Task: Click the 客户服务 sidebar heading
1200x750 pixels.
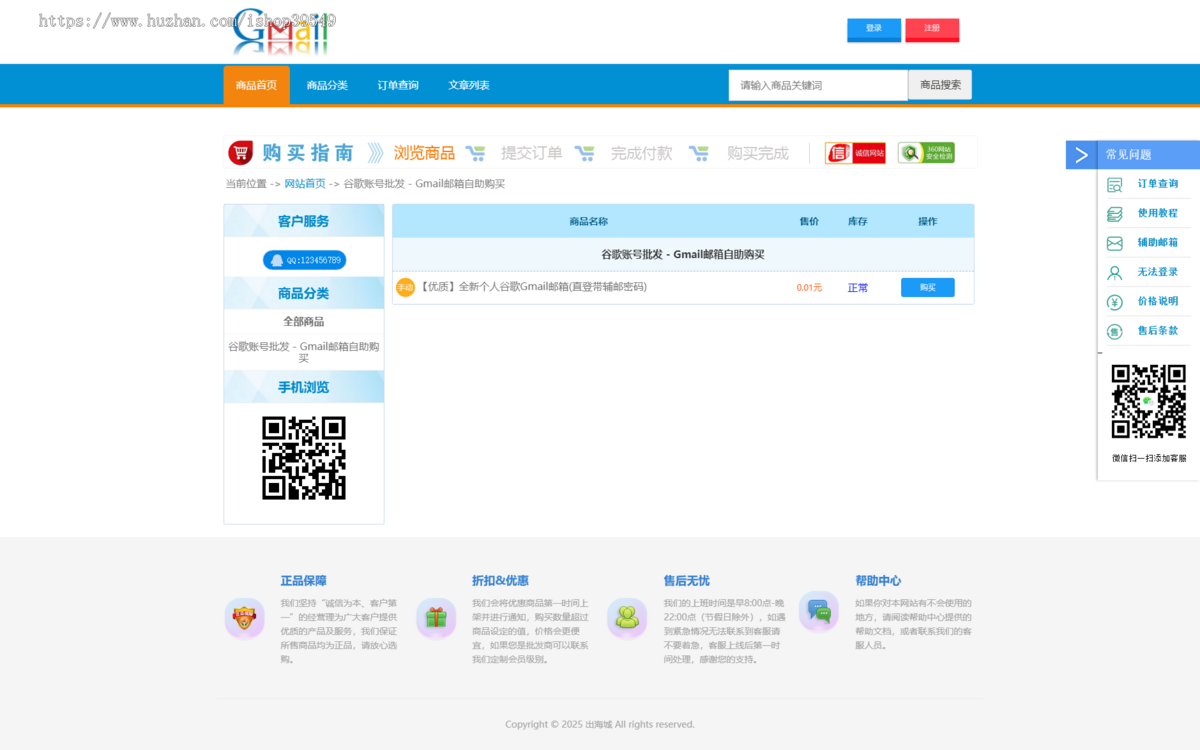Action: (x=304, y=221)
